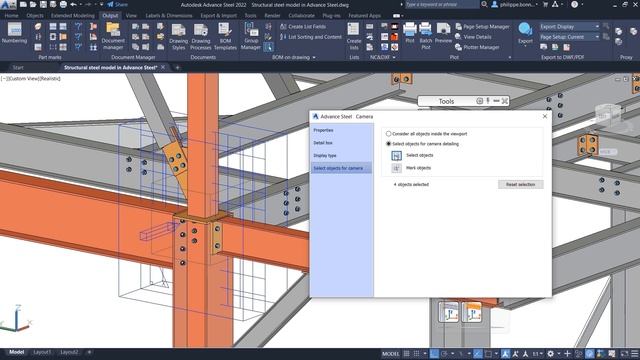Screen dimensions: 640x360
Task: Click Create lists icon
Action: (x=353, y=36)
